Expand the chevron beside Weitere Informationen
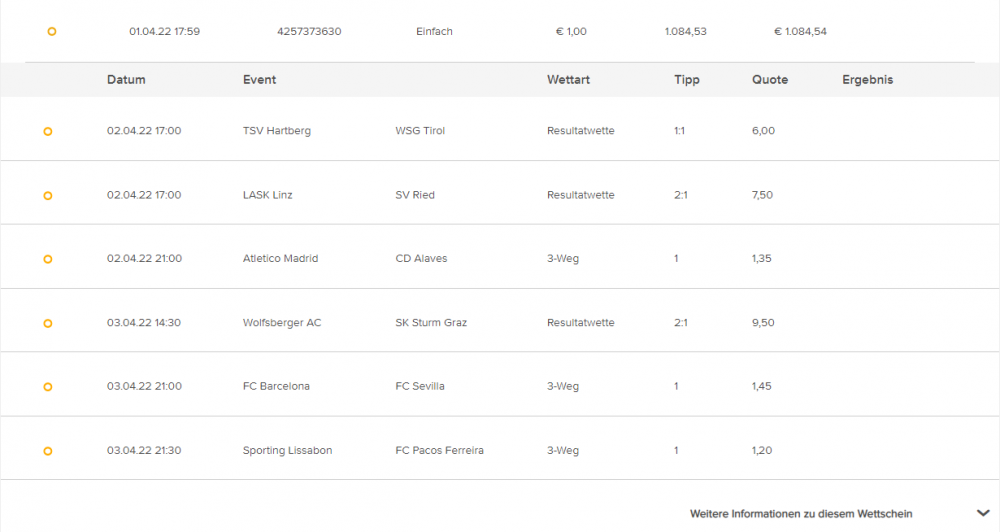 coord(983,514)
